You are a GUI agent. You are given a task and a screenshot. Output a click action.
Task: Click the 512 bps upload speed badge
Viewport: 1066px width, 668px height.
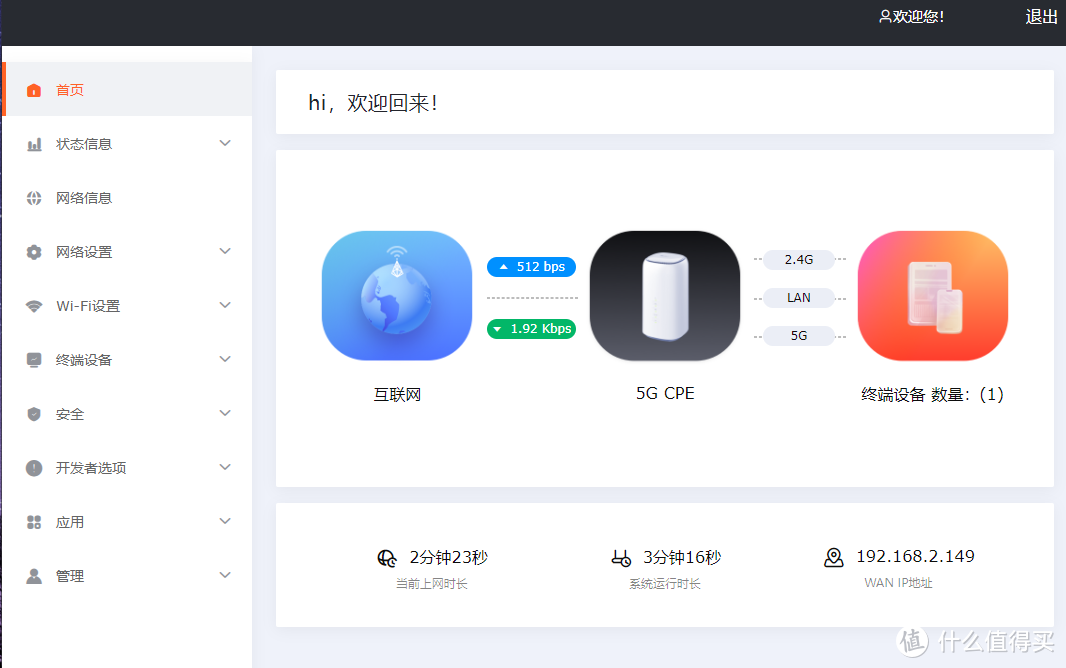pos(531,267)
